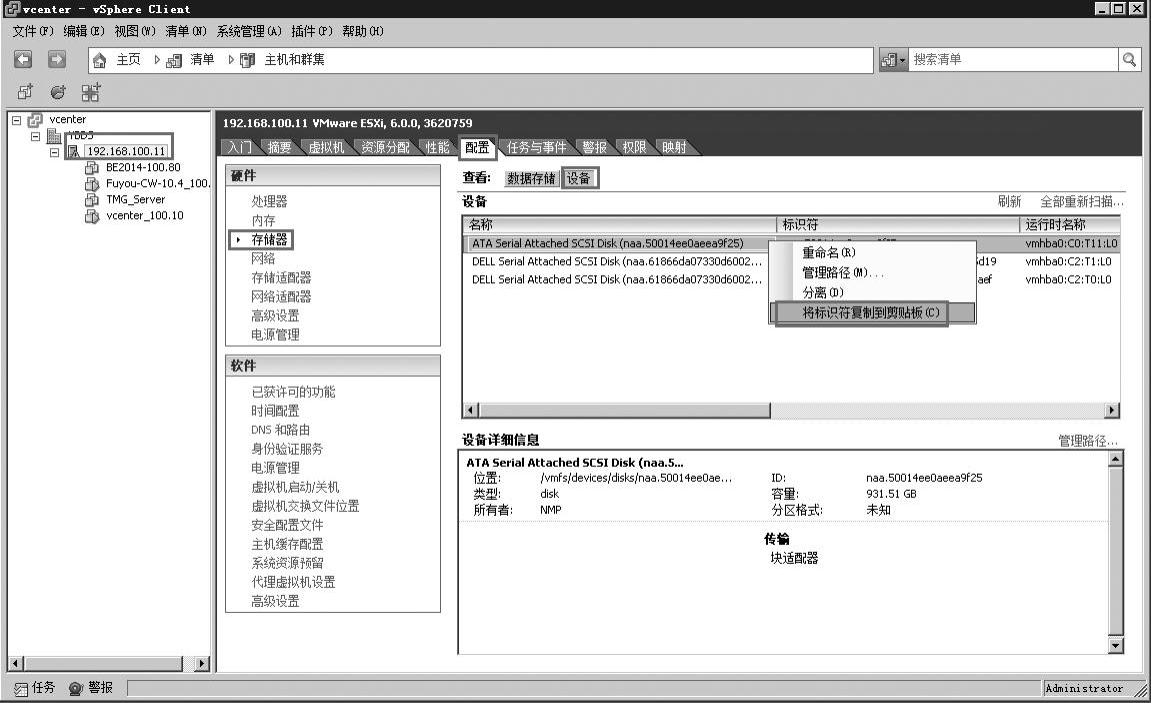Open the 主页 breadcrumb arrow dropdown
The width and height of the screenshot is (1151, 703).
coord(157,59)
